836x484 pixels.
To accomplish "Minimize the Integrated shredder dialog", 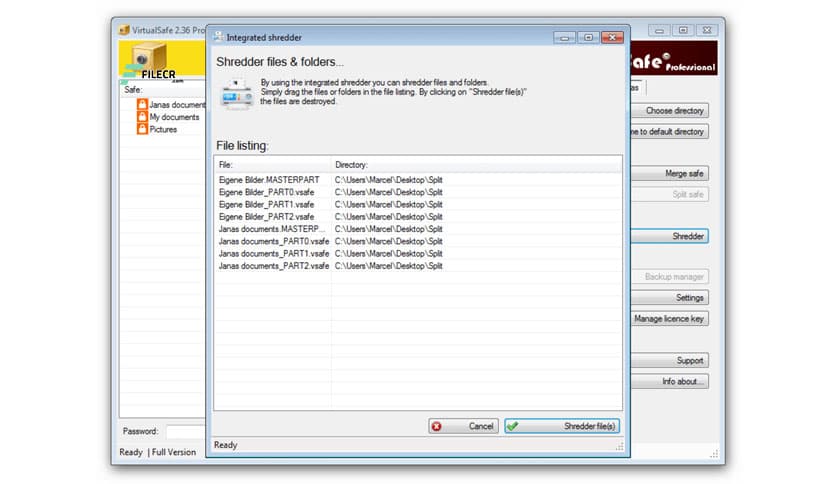I will pos(564,37).
